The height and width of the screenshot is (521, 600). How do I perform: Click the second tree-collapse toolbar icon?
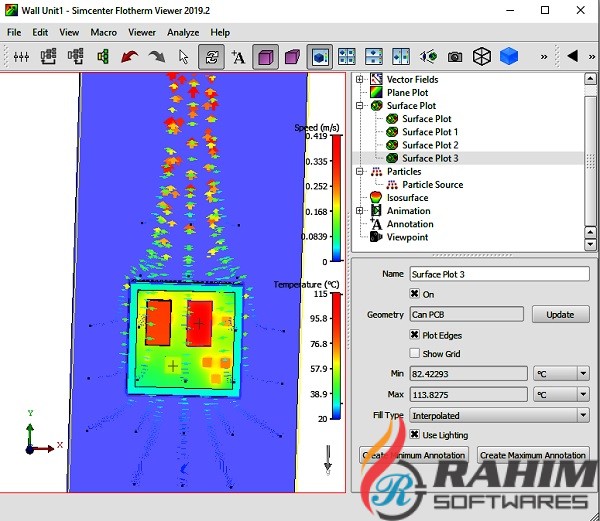(x=75, y=57)
